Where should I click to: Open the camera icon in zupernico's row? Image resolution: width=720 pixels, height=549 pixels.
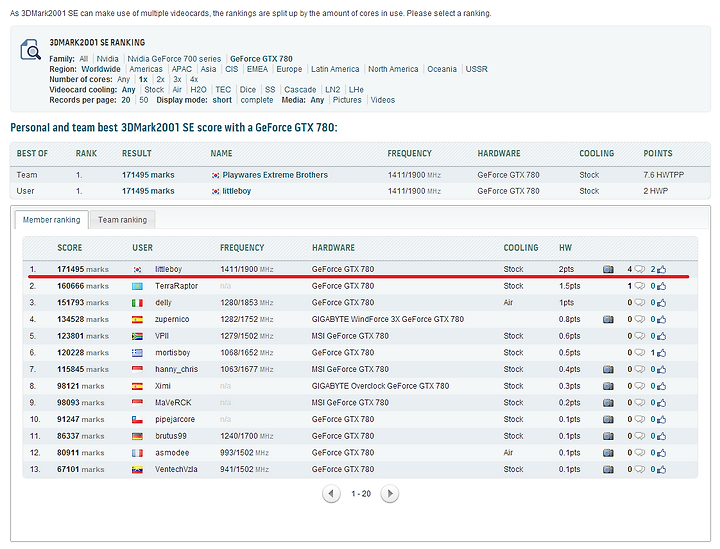[608, 319]
